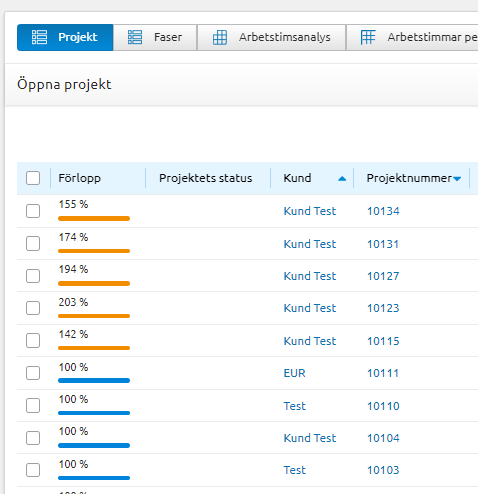Screen dimensions: 478x494
Task: Click the Förlopp column header
Action: pyautogui.click(x=80, y=178)
